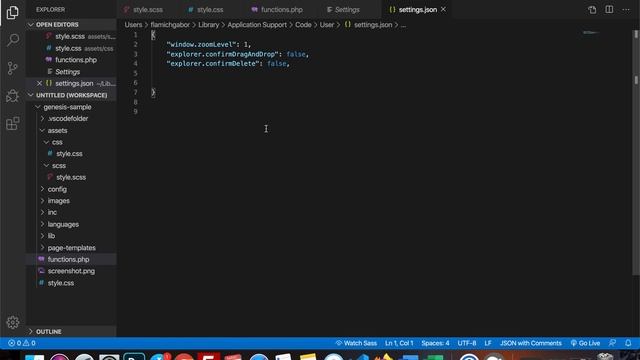Click the User breadcrumb segment

tap(327, 25)
